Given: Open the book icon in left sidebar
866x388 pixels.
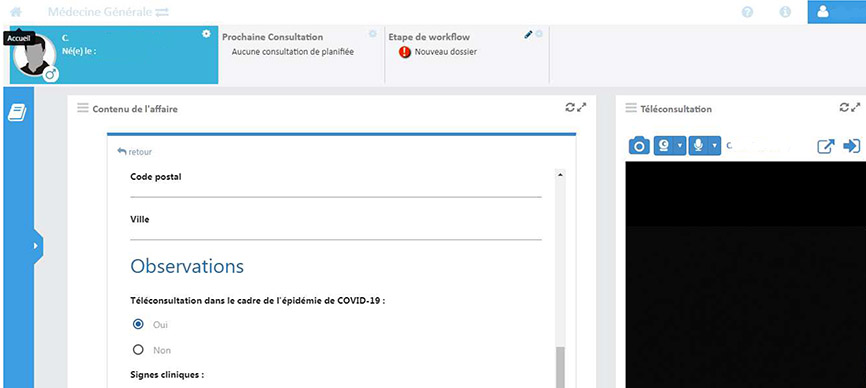Looking at the screenshot, I should pyautogui.click(x=17, y=113).
